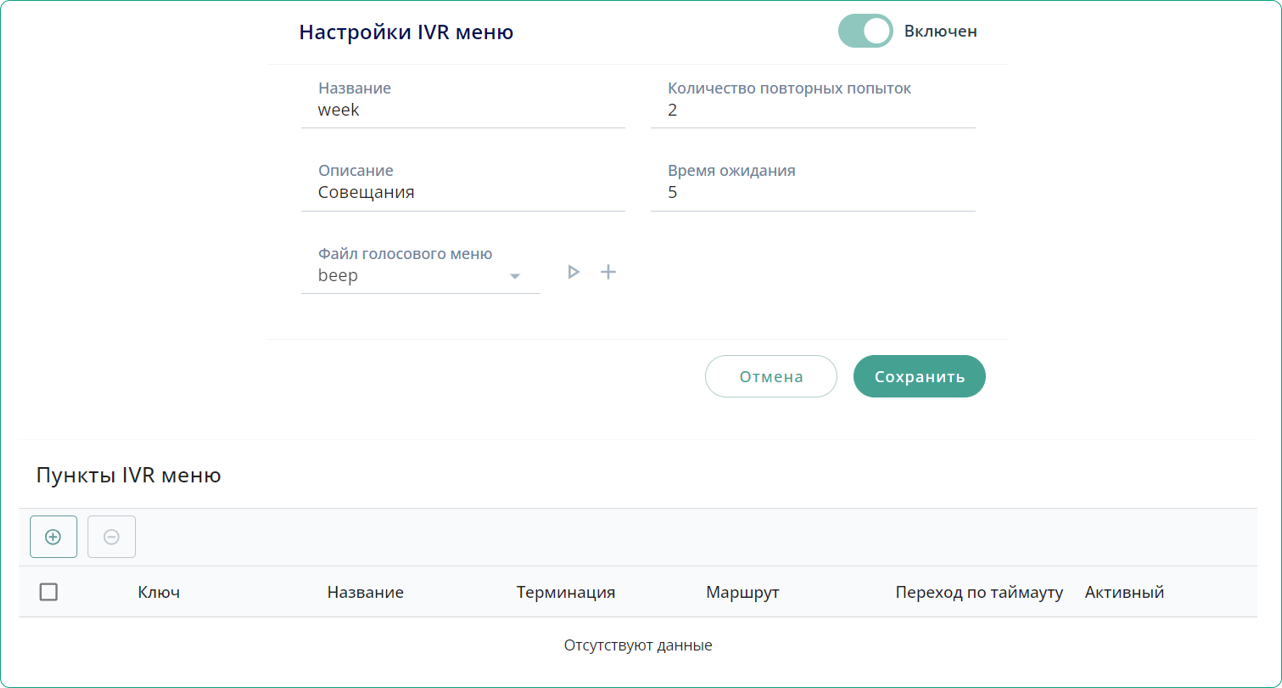This screenshot has height=688, width=1282.
Task: Toggle the Включен switch
Action: point(865,31)
